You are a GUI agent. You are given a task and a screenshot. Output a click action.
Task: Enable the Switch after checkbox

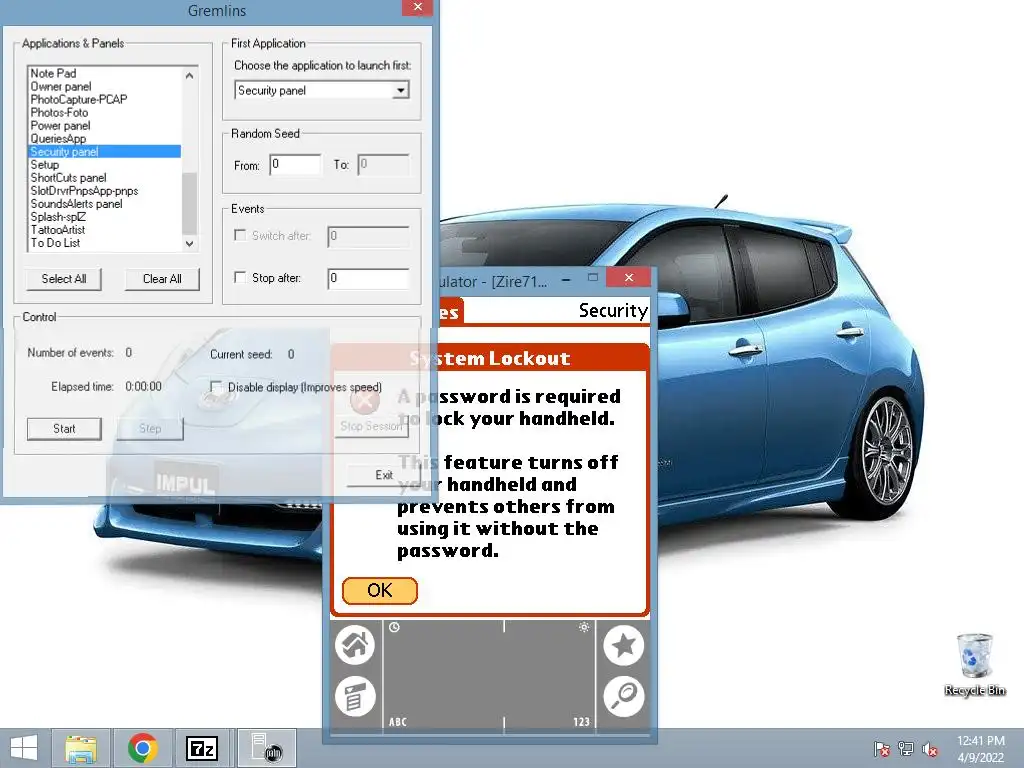coord(240,235)
